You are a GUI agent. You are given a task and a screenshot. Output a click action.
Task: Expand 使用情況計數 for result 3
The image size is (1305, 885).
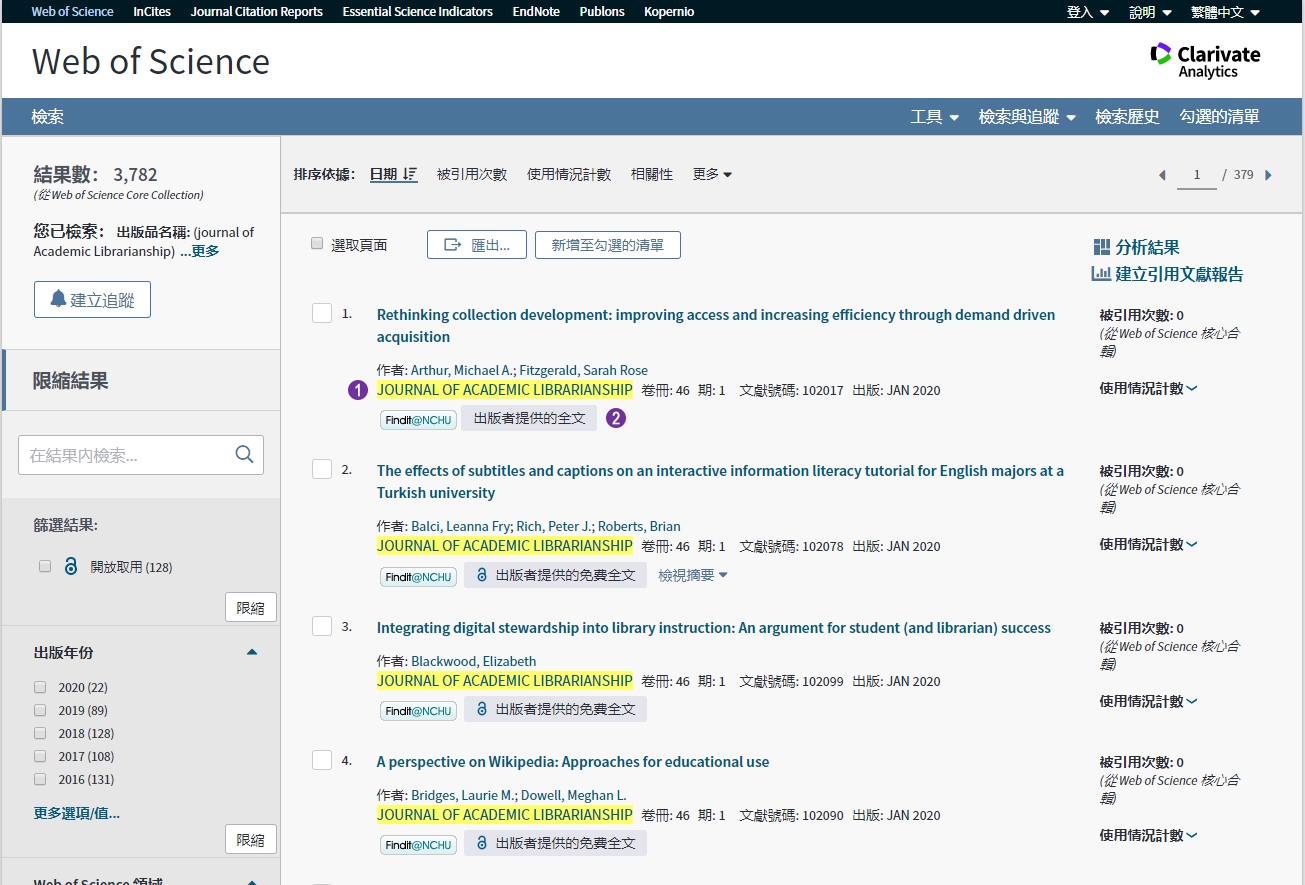(1148, 701)
